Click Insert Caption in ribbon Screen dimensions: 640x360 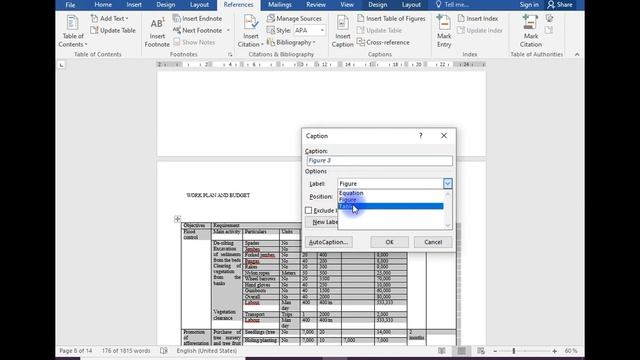point(342,32)
